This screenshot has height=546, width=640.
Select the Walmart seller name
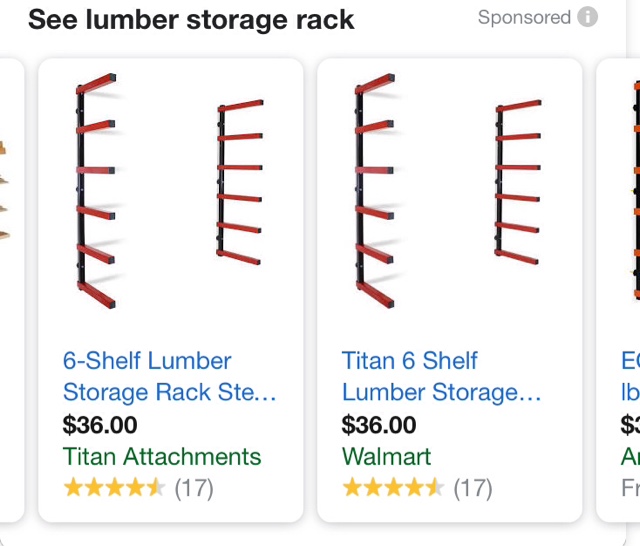[x=386, y=456]
